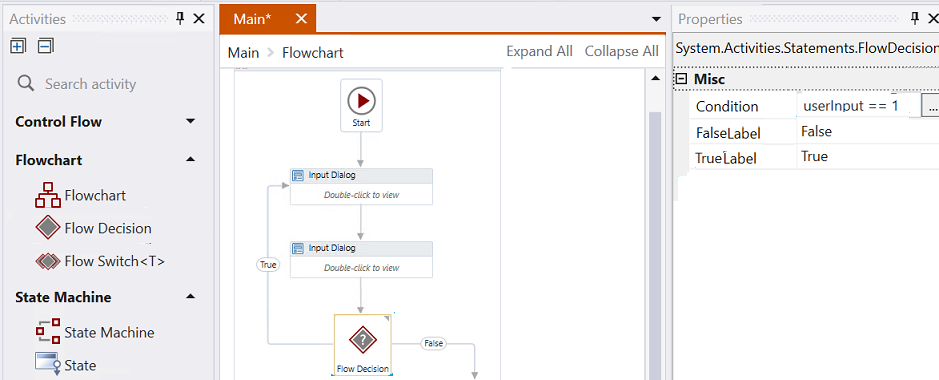This screenshot has height=380, width=939.
Task: Expand all activities with the plus icon
Action: 18,45
